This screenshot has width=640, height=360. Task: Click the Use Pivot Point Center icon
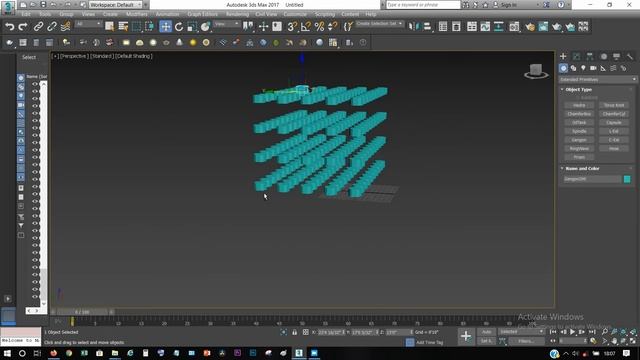click(248, 27)
